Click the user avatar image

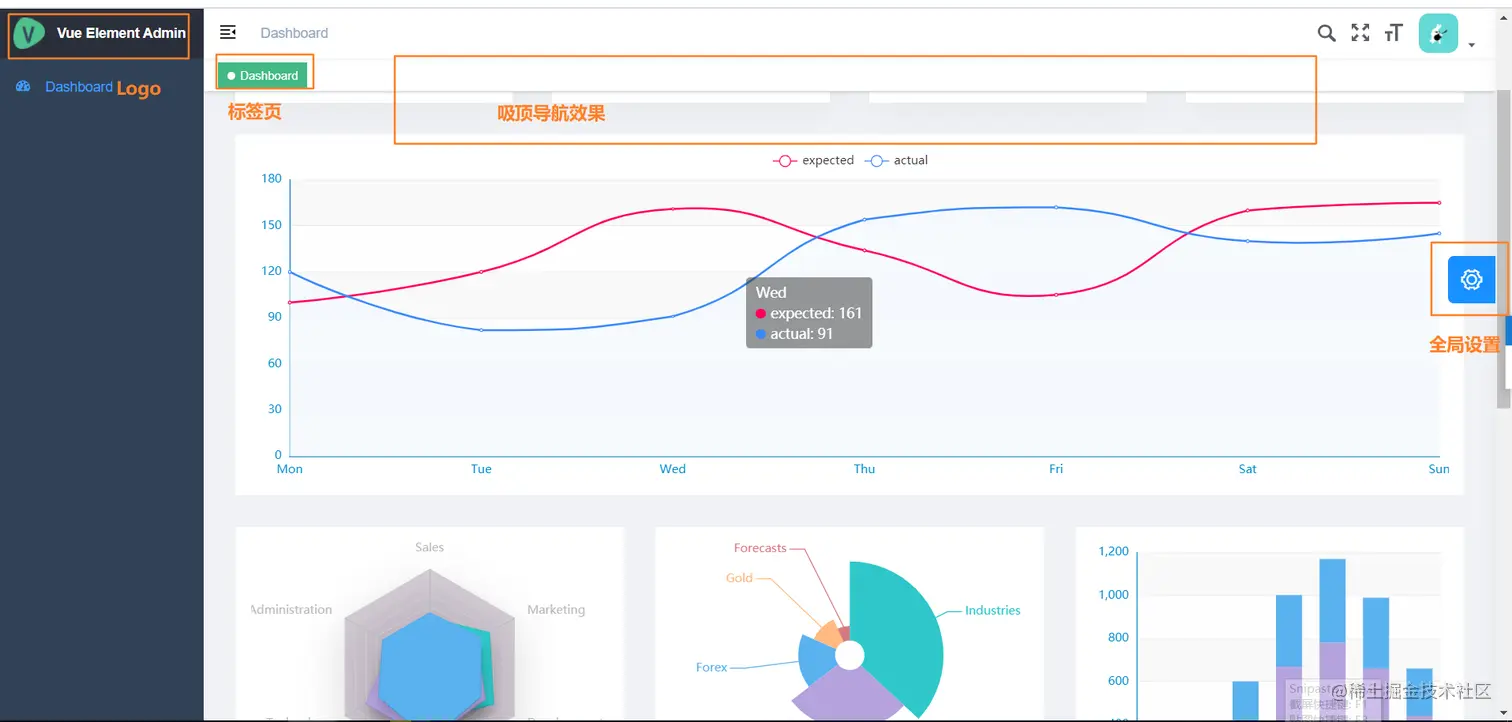coord(1438,33)
